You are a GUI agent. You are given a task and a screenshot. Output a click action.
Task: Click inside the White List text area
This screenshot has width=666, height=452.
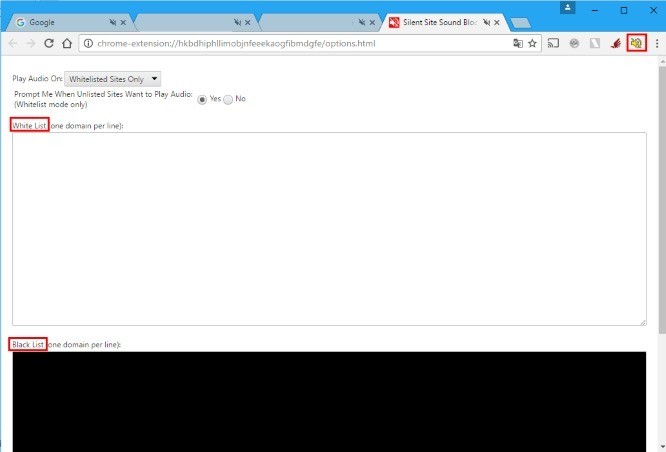[329, 228]
